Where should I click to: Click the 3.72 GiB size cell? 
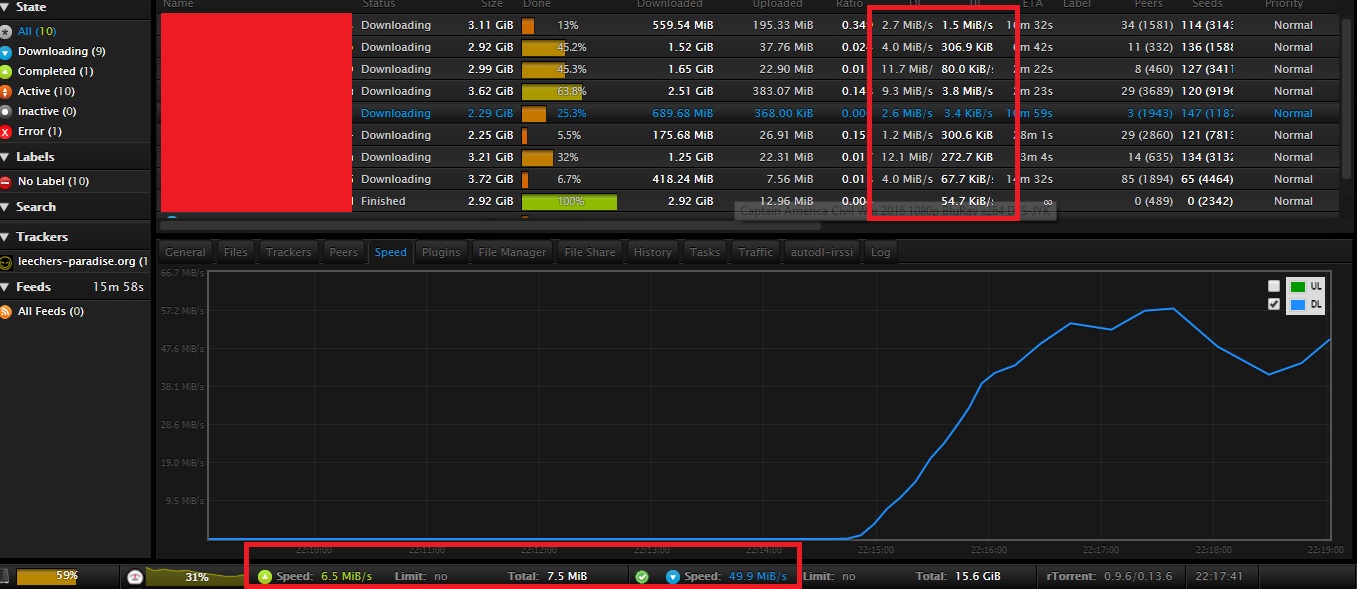pos(490,179)
